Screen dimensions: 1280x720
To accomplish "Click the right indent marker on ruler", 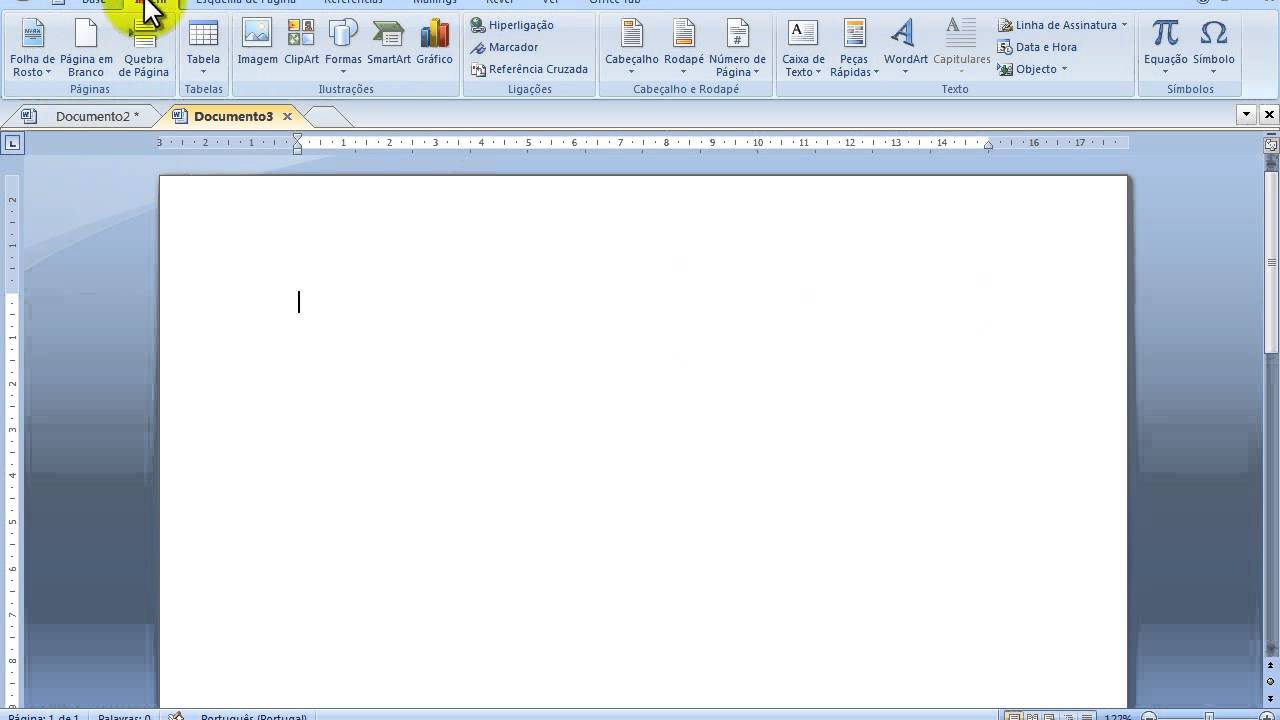I will tap(988, 146).
